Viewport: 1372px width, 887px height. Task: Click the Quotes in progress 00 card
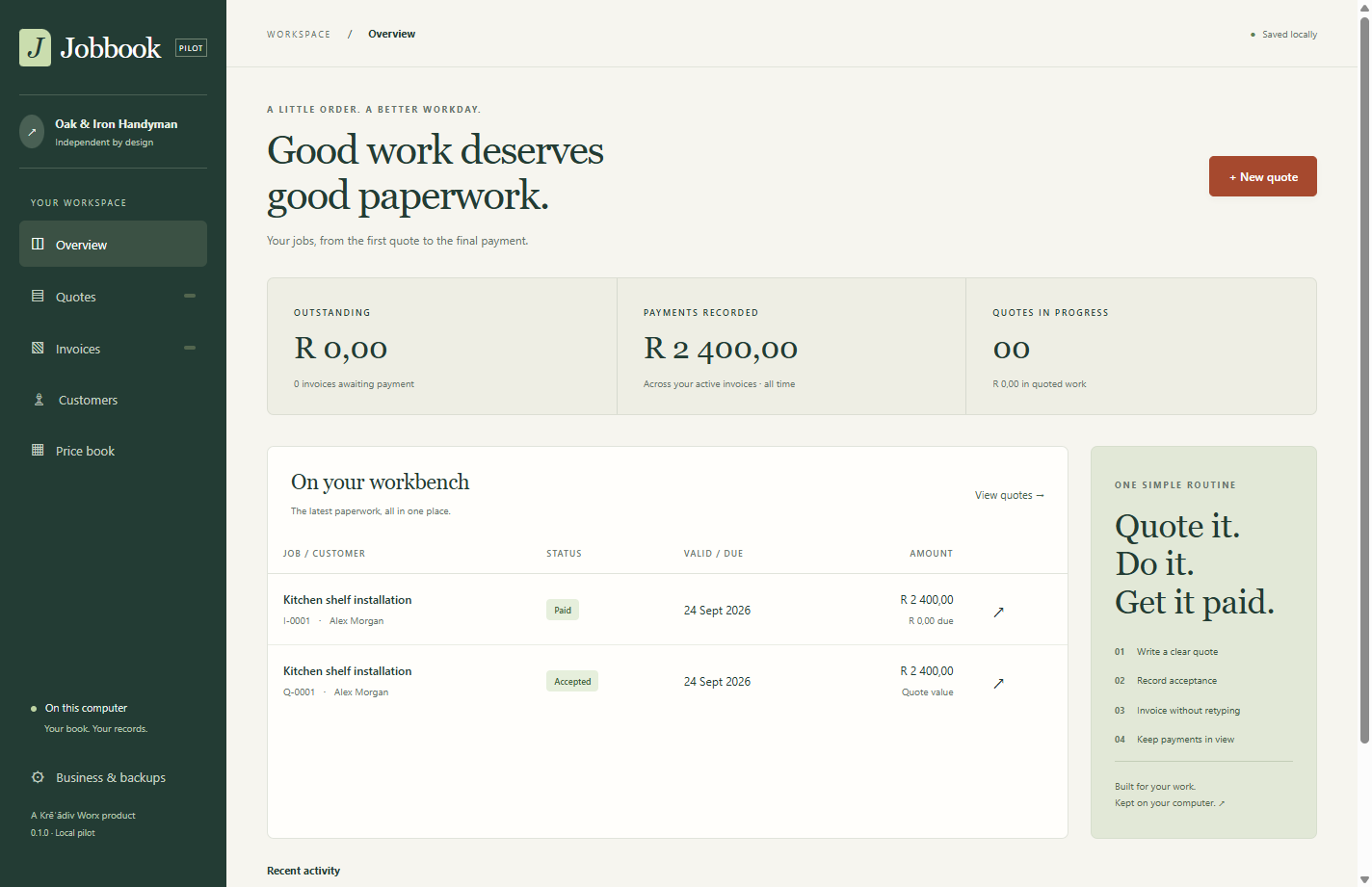(x=1141, y=347)
